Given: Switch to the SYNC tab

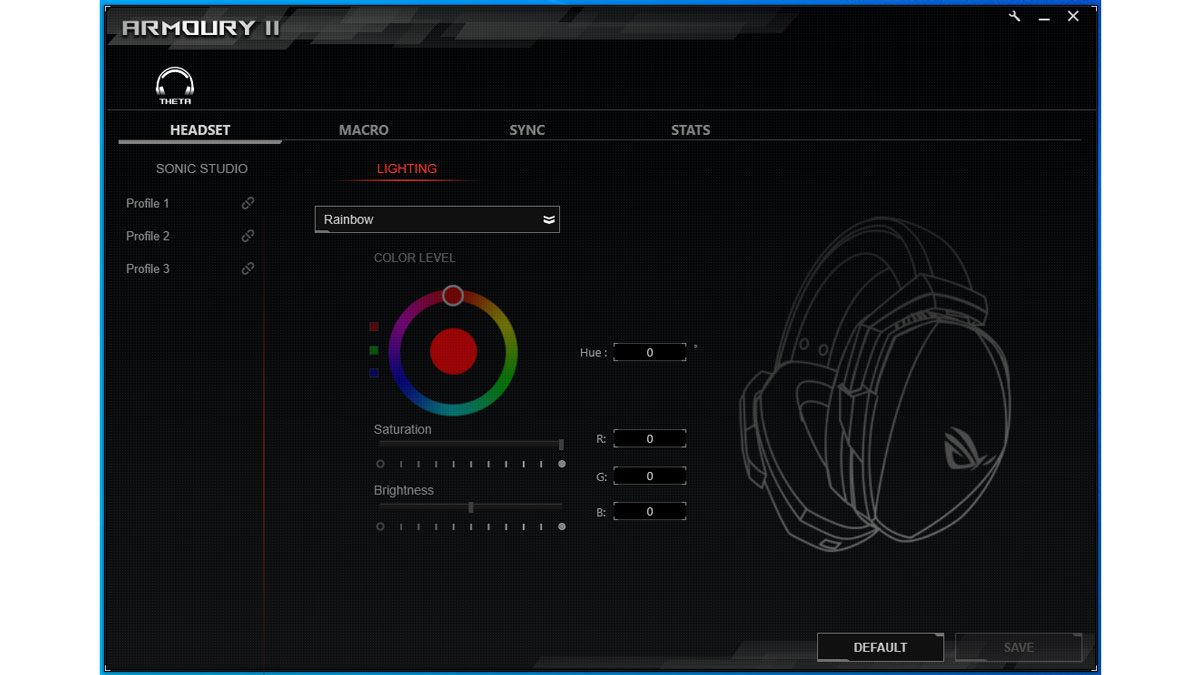Looking at the screenshot, I should pyautogui.click(x=527, y=130).
